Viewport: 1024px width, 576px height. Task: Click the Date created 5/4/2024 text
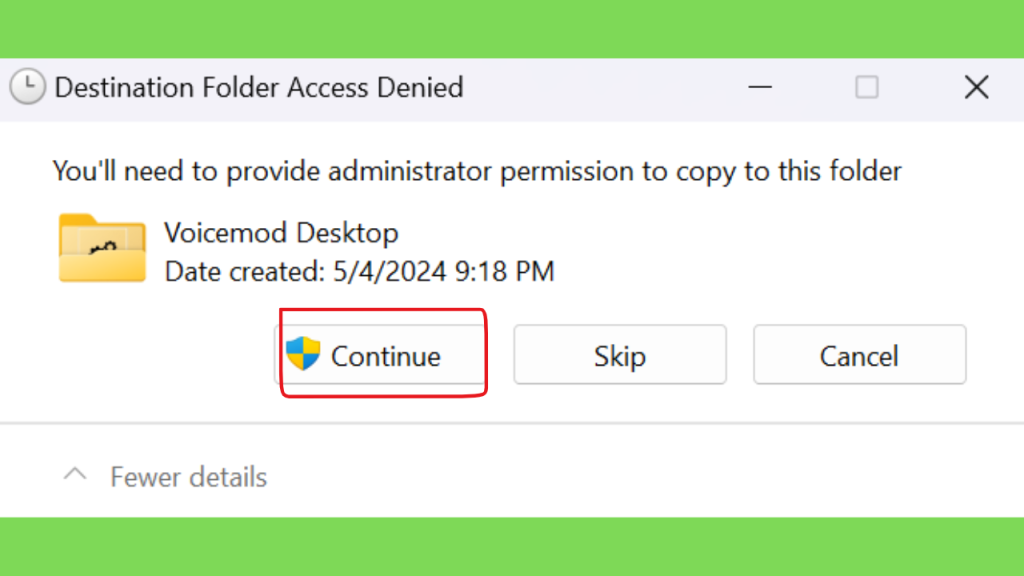[359, 272]
